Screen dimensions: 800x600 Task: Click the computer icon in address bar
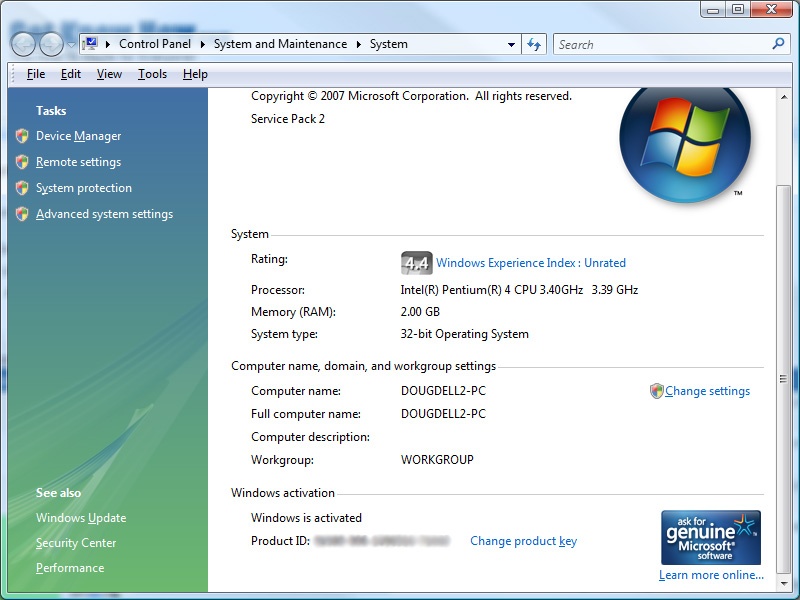(x=91, y=44)
